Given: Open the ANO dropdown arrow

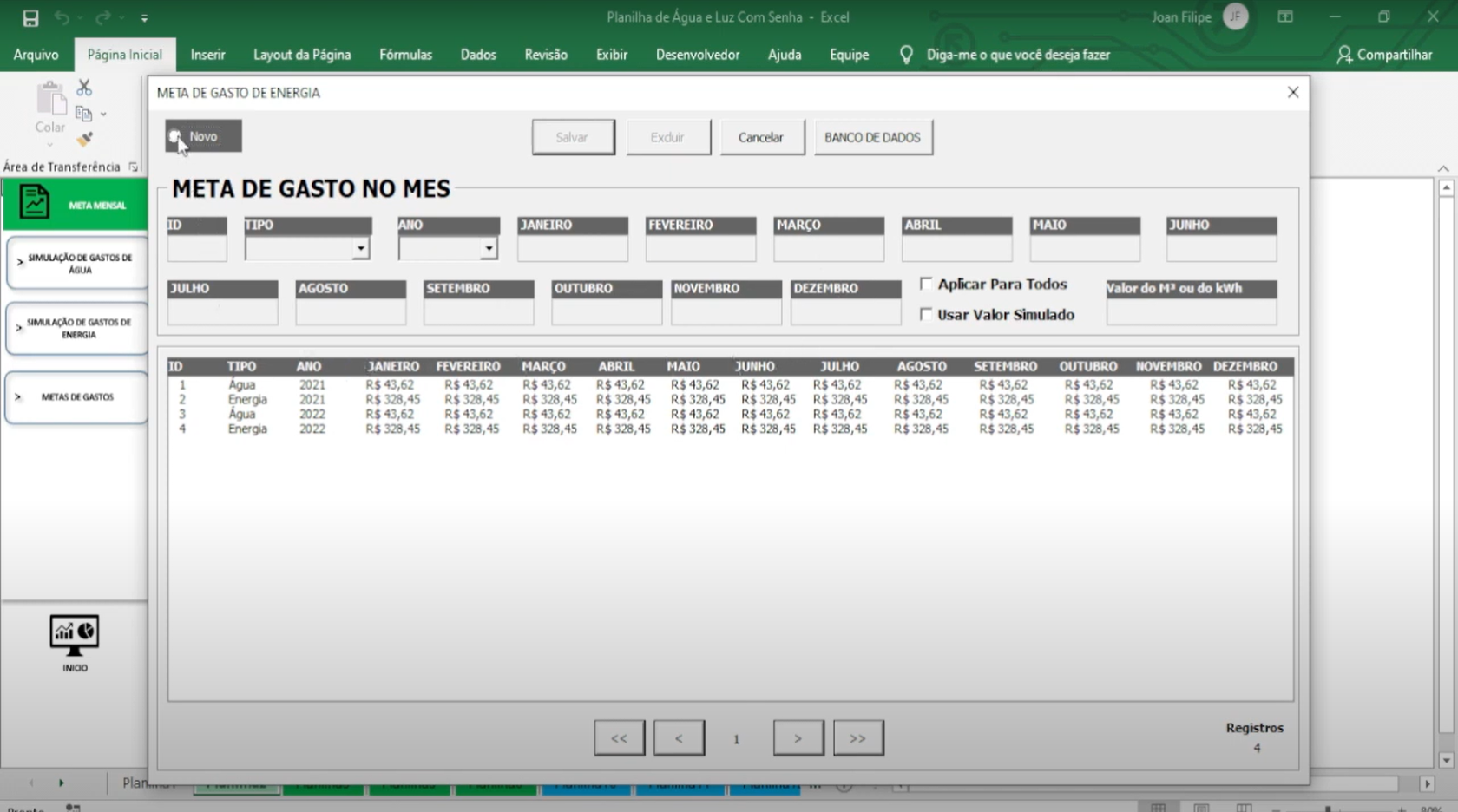Looking at the screenshot, I should (489, 249).
